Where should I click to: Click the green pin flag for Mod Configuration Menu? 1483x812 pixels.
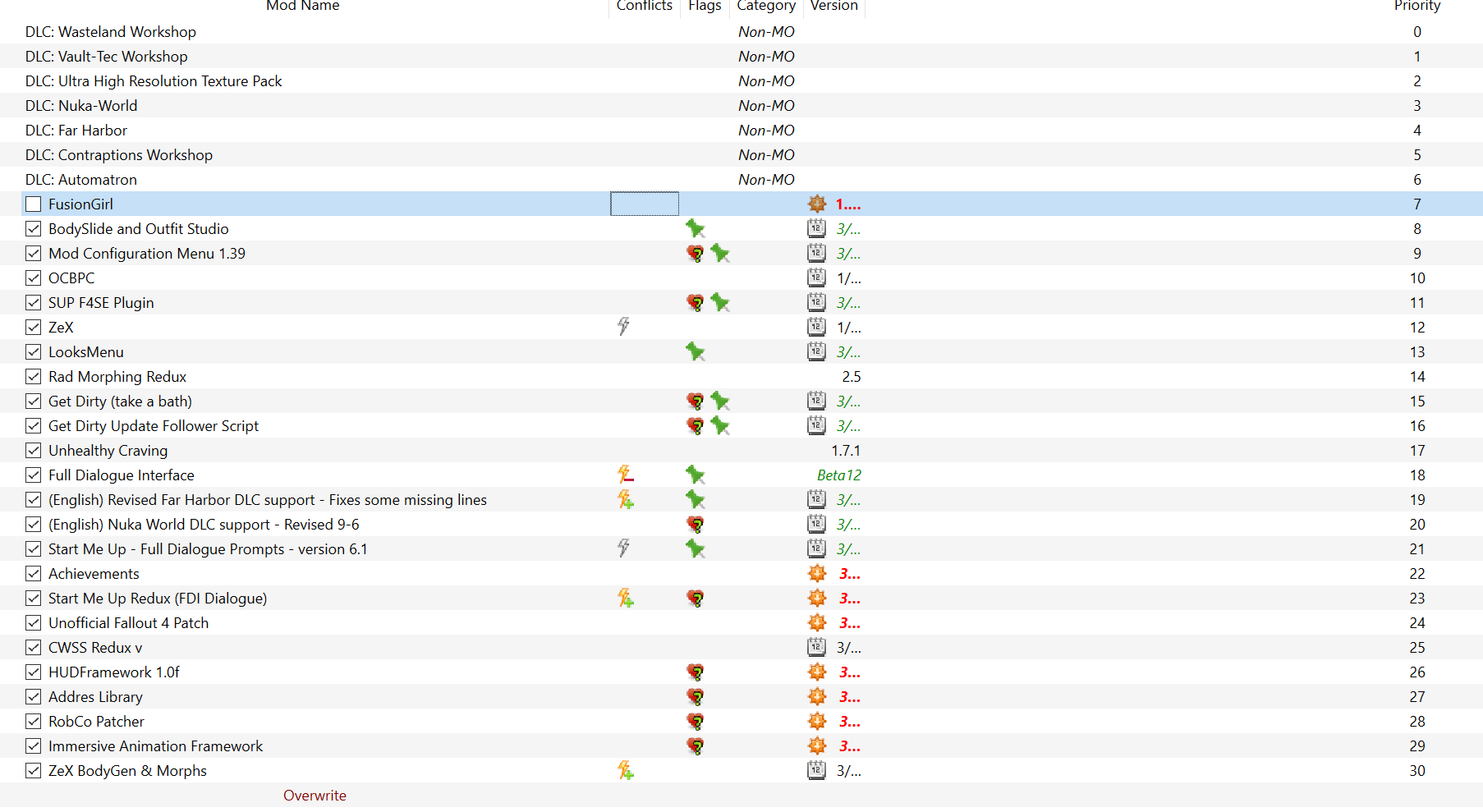tap(720, 253)
